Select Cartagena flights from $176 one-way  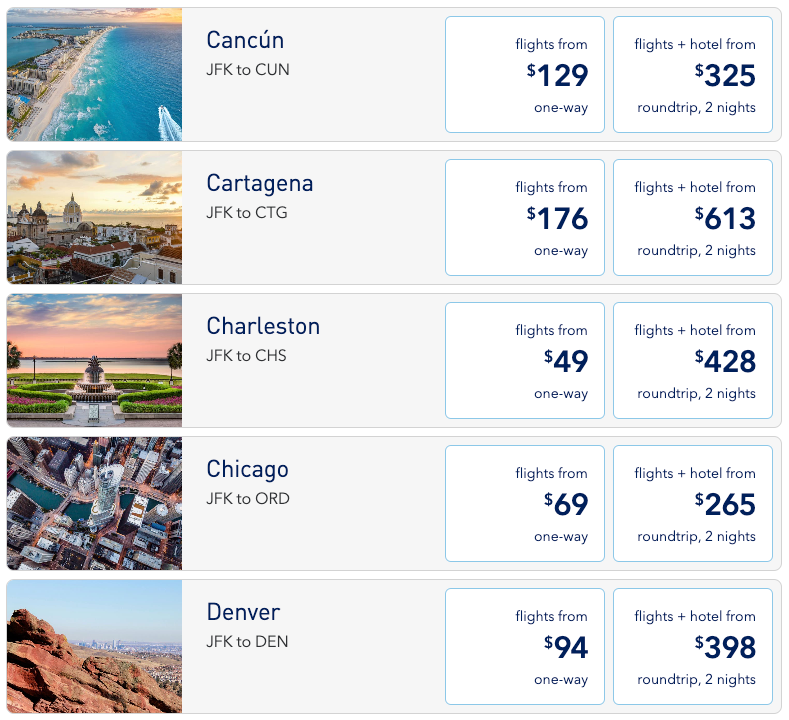click(x=525, y=217)
